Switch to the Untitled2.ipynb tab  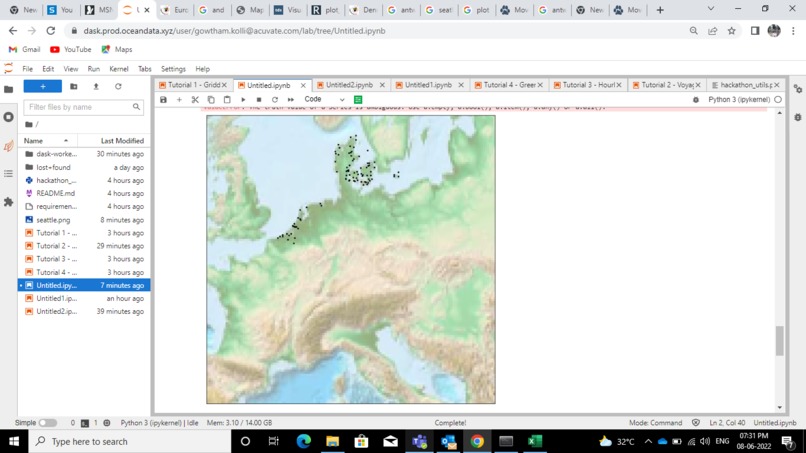350,85
